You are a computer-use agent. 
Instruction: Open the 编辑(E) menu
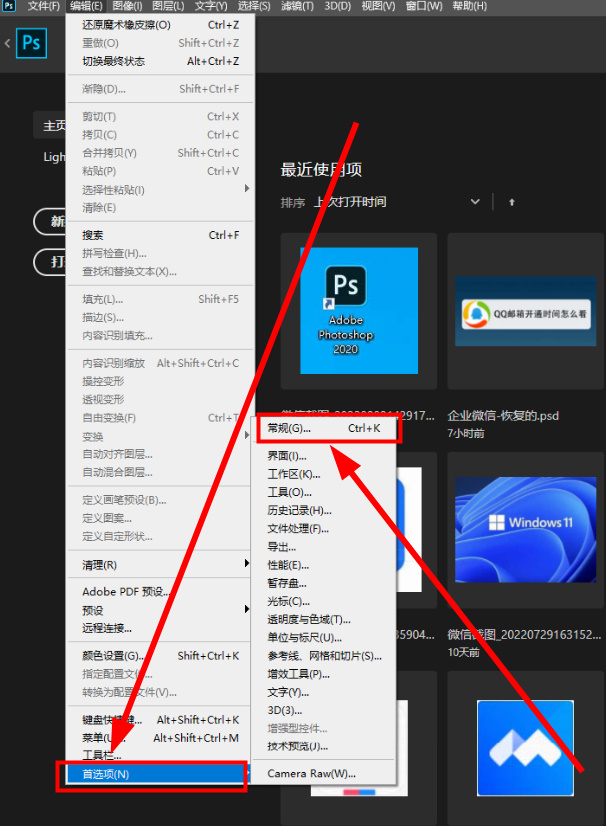click(x=86, y=6)
